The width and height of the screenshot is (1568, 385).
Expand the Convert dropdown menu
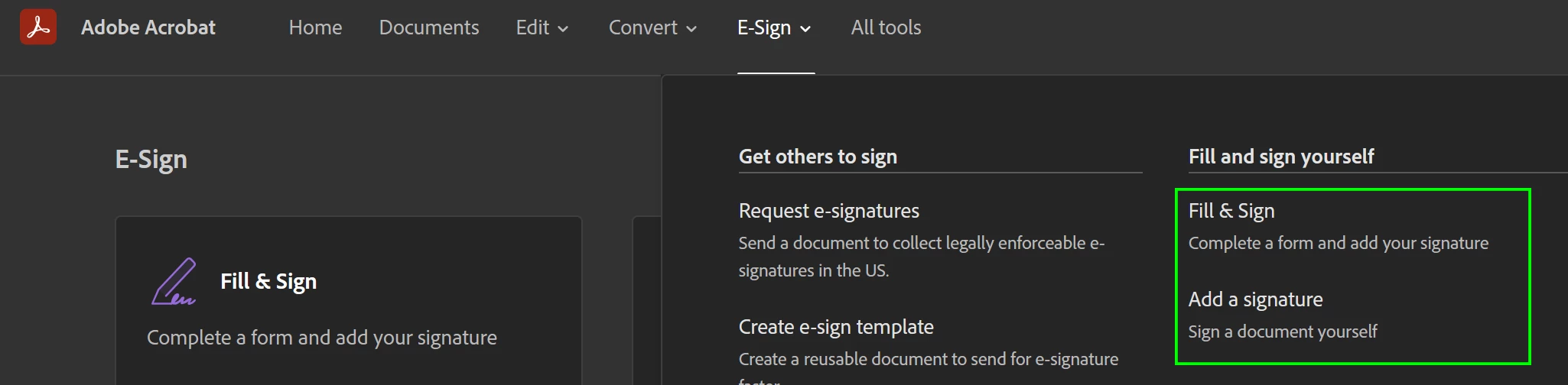pyautogui.click(x=653, y=27)
